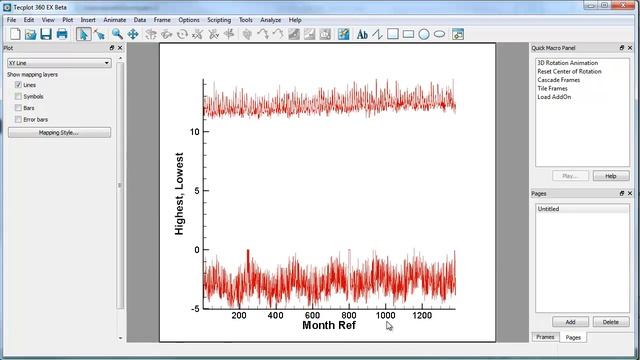Viewport: 640px width, 360px height.
Task: Click the Highest, Lowest axis title
Action: click(179, 193)
